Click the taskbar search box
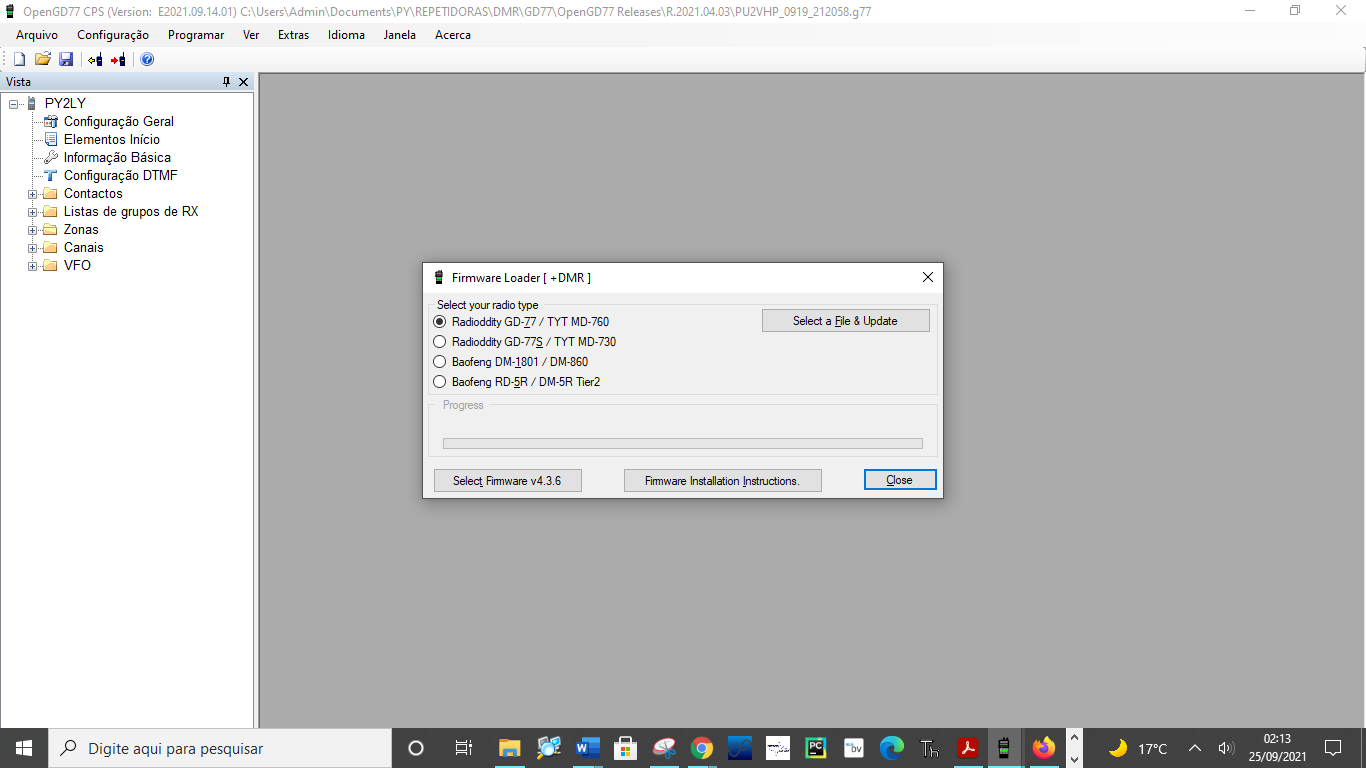This screenshot has width=1366, height=768. point(220,748)
